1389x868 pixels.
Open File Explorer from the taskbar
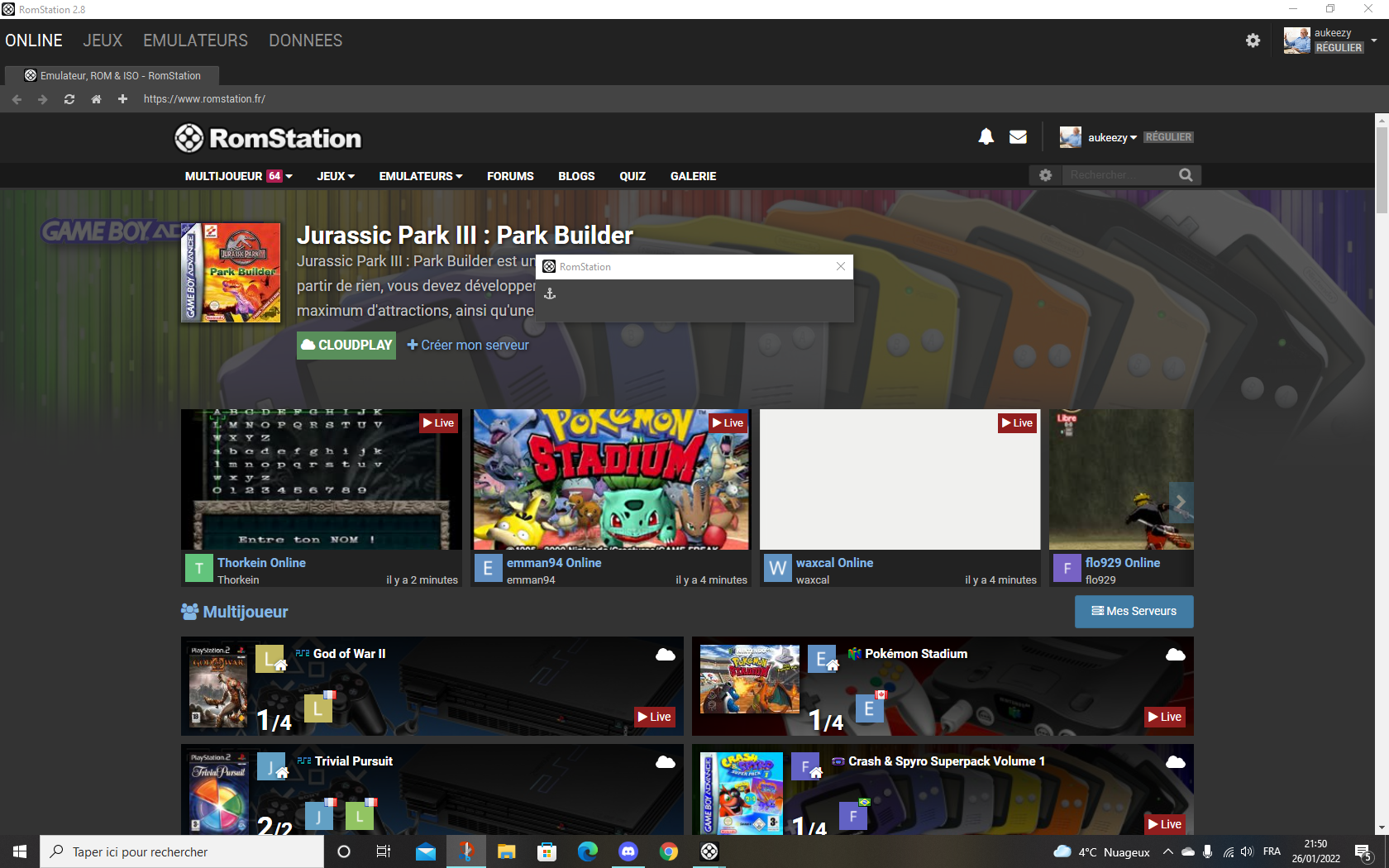tap(507, 851)
